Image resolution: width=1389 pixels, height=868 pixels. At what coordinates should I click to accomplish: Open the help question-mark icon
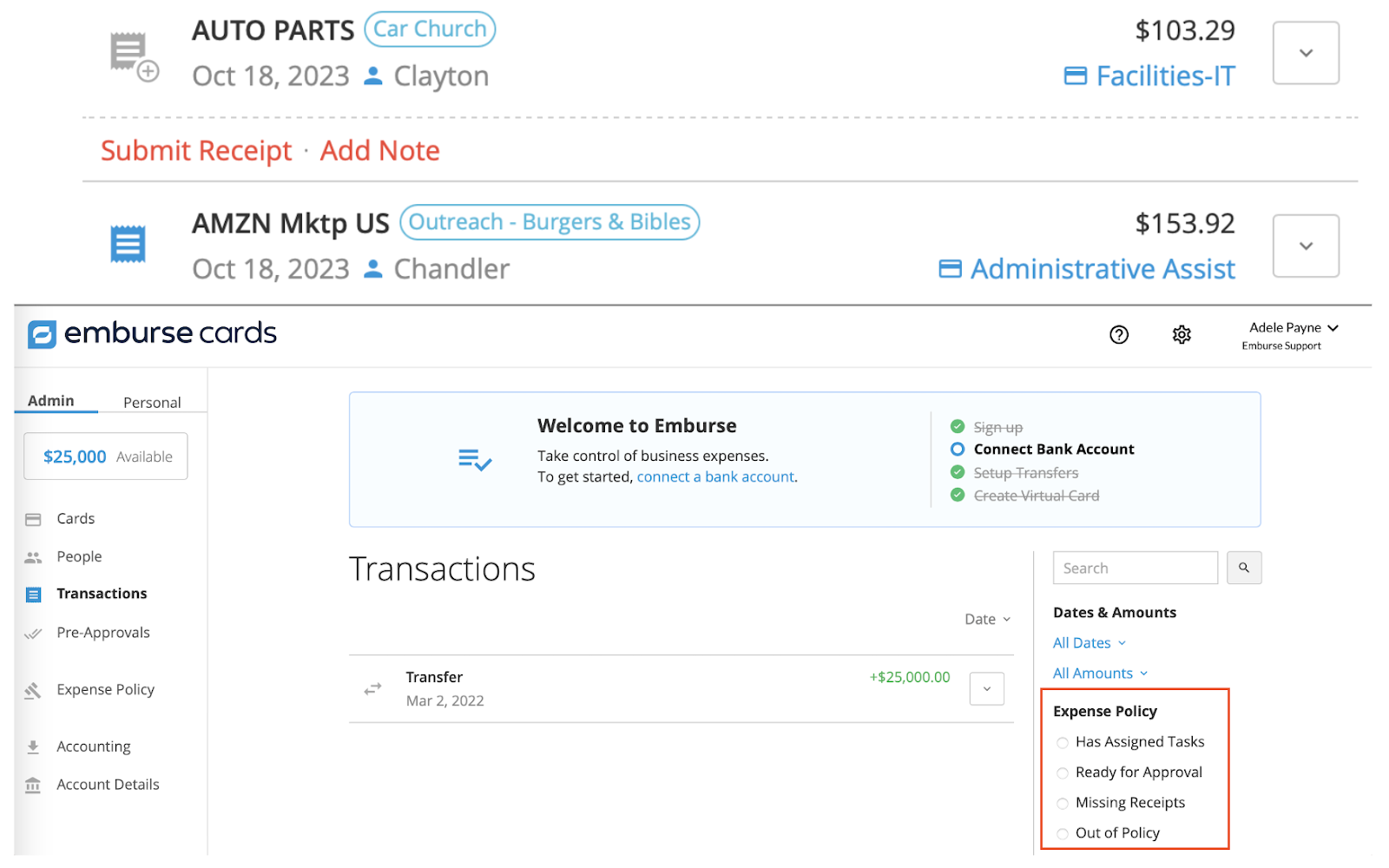(1119, 334)
